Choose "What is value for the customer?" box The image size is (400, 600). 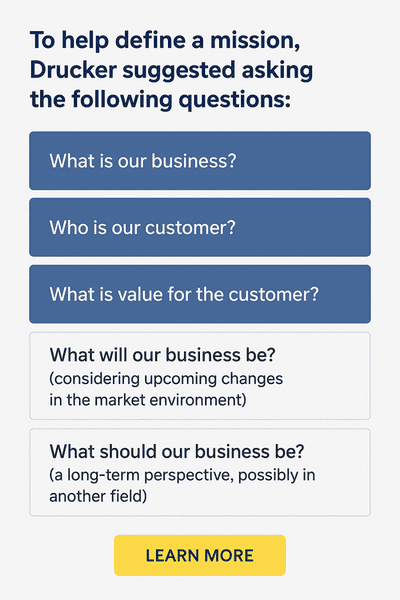coord(200,294)
